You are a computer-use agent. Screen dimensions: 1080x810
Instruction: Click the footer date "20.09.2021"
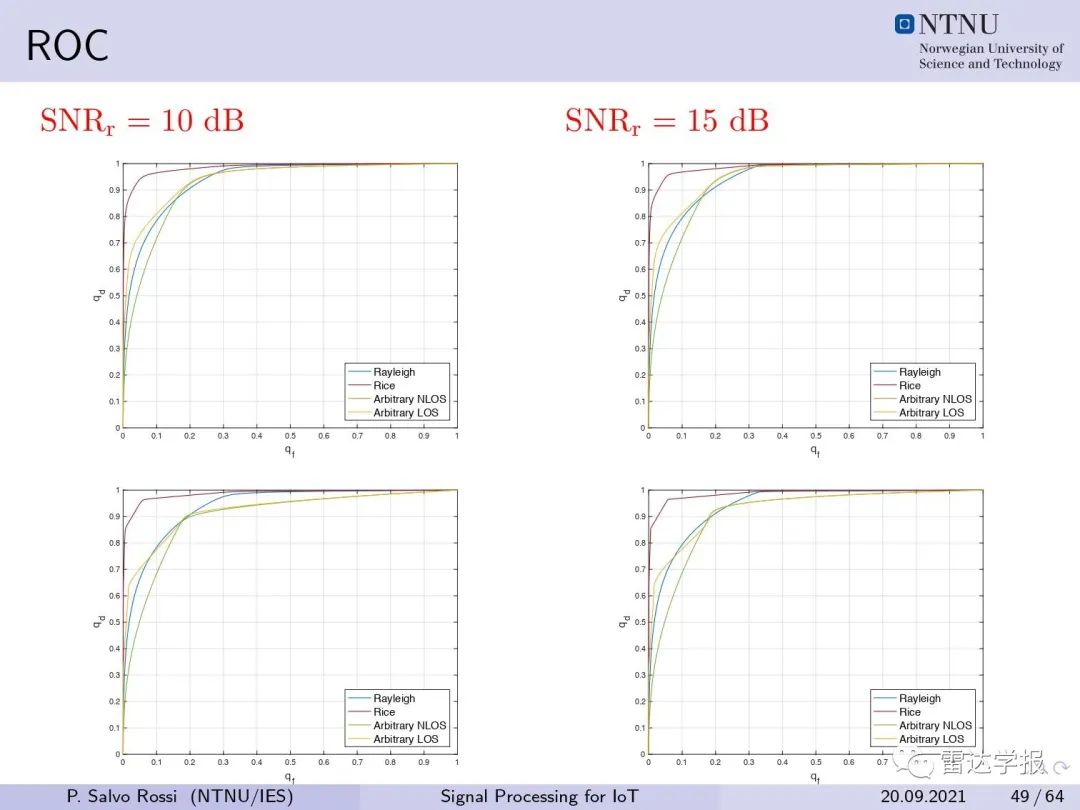(x=923, y=796)
